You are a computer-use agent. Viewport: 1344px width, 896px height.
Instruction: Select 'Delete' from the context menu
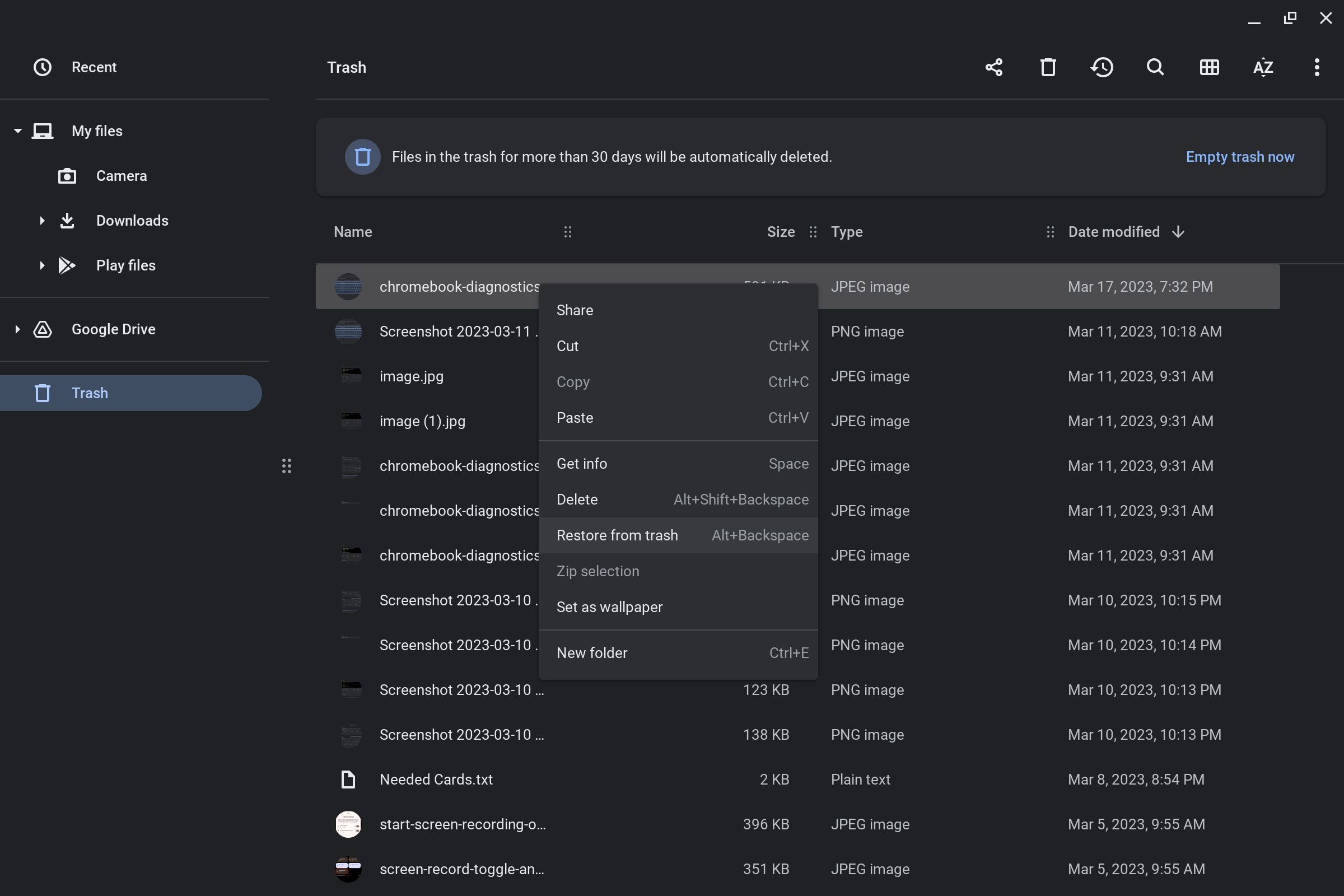pyautogui.click(x=577, y=499)
